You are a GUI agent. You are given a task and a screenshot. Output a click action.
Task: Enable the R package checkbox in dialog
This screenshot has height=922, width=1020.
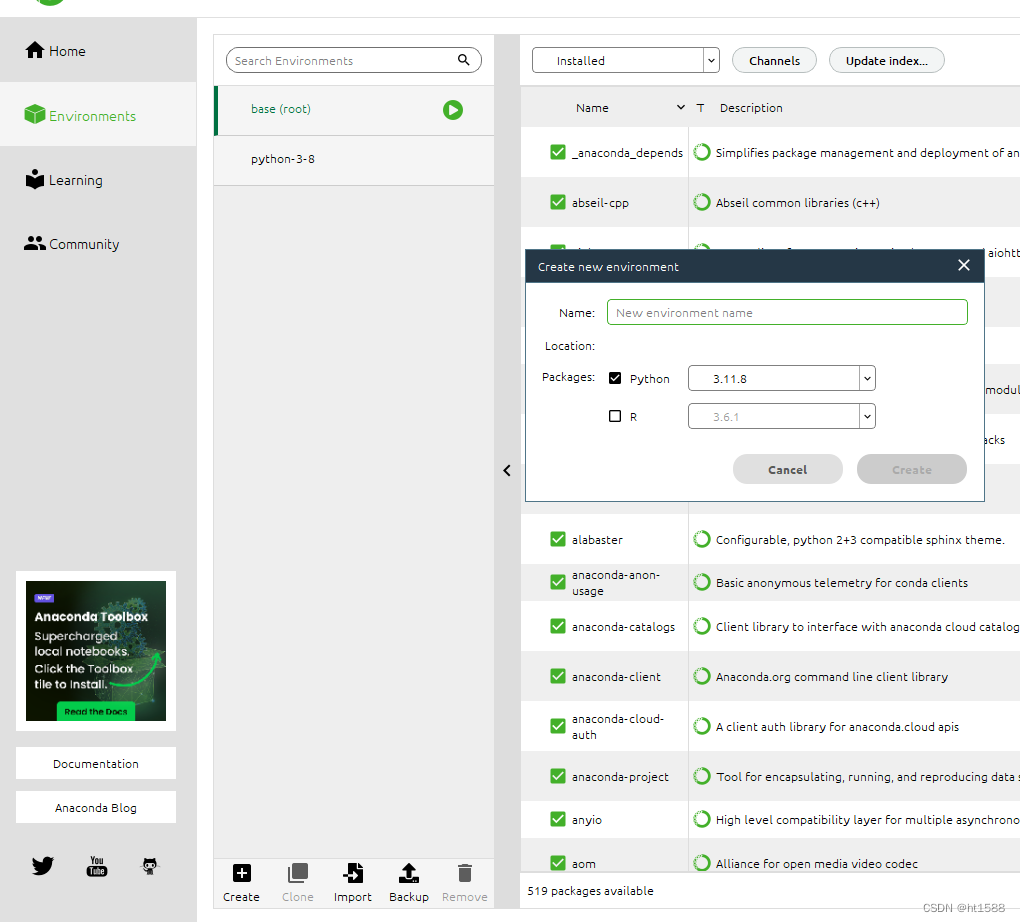pyautogui.click(x=615, y=416)
